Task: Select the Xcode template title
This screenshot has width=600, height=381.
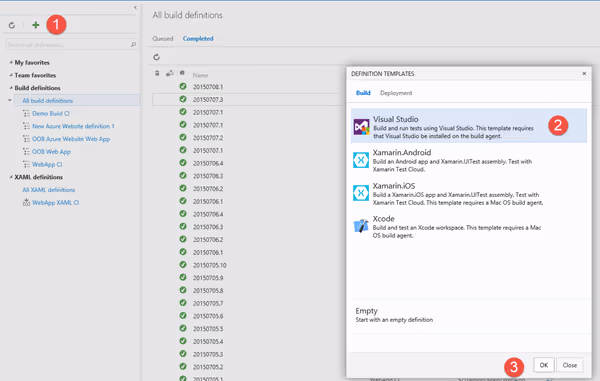Action: pos(383,219)
